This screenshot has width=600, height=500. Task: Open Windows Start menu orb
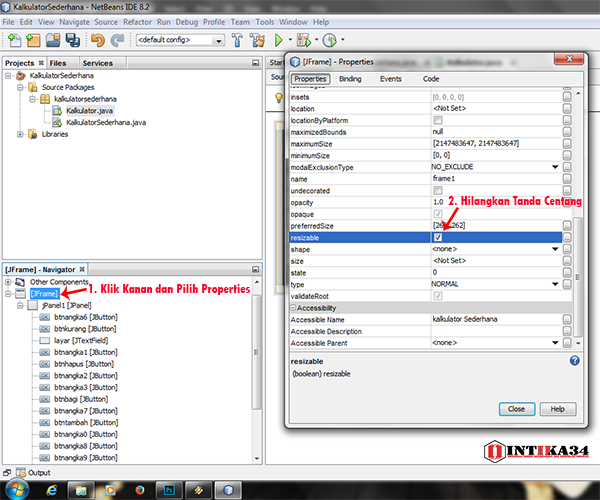point(16,489)
